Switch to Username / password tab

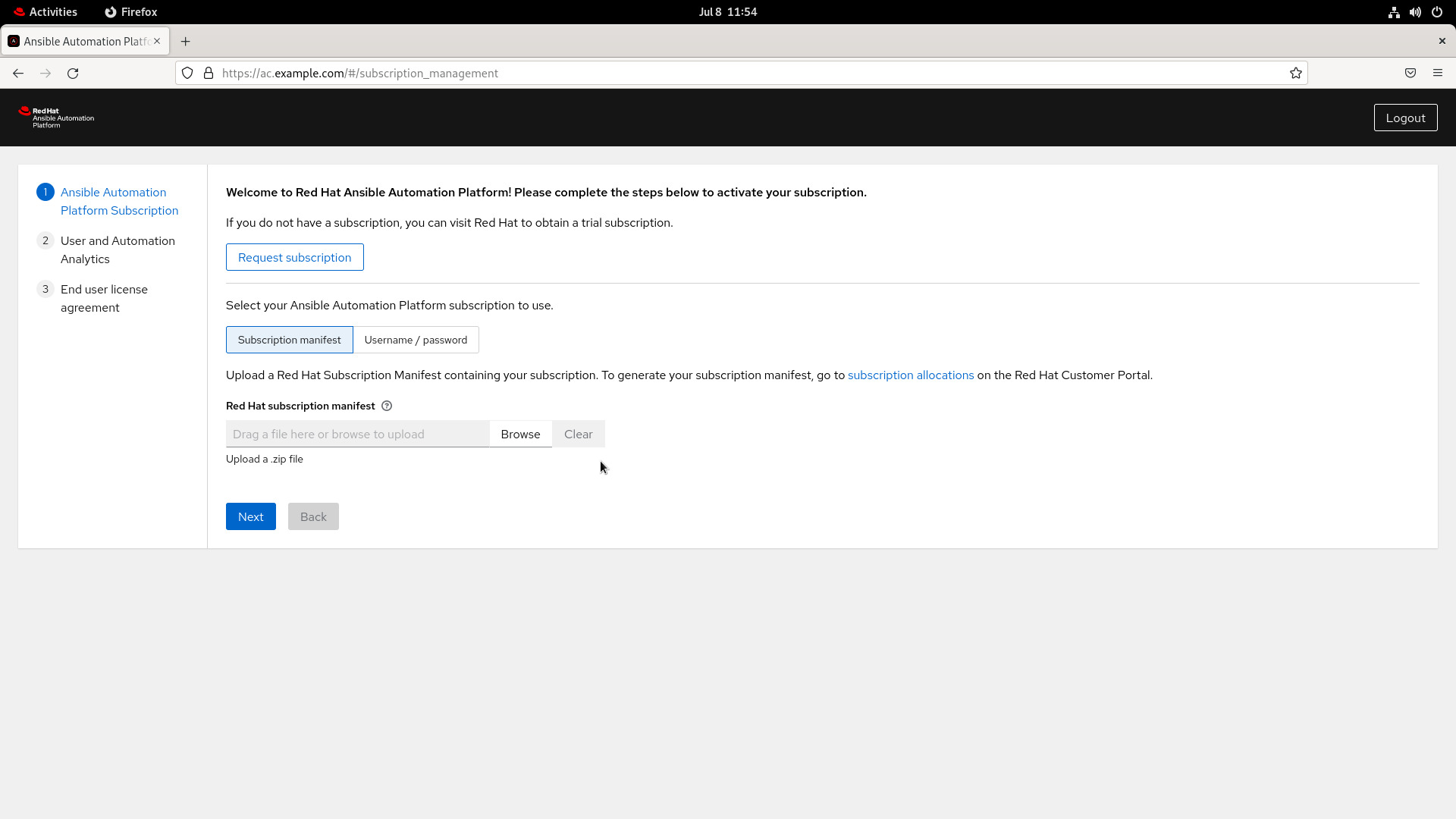point(416,339)
